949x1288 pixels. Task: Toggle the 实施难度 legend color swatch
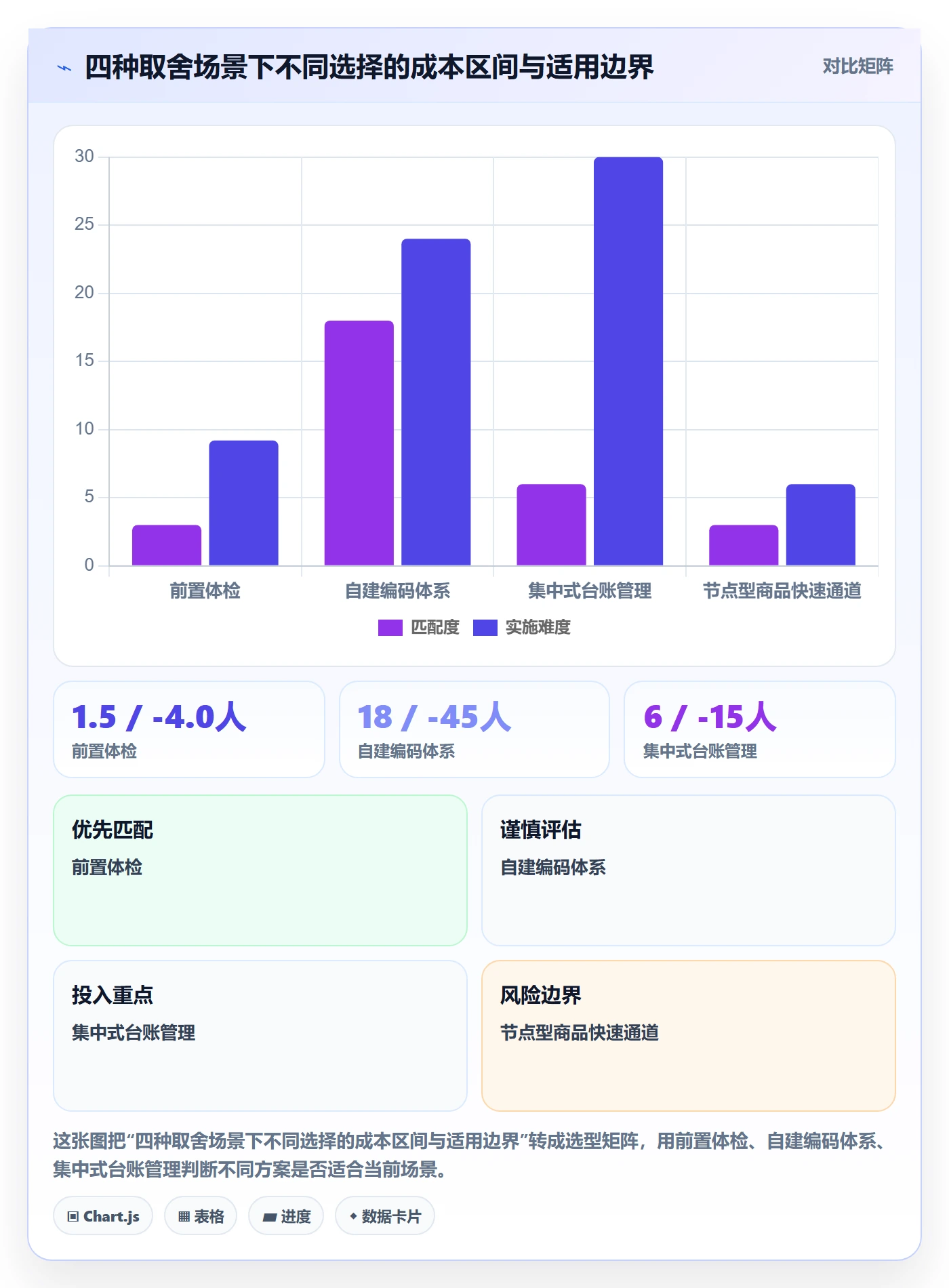click(x=485, y=628)
